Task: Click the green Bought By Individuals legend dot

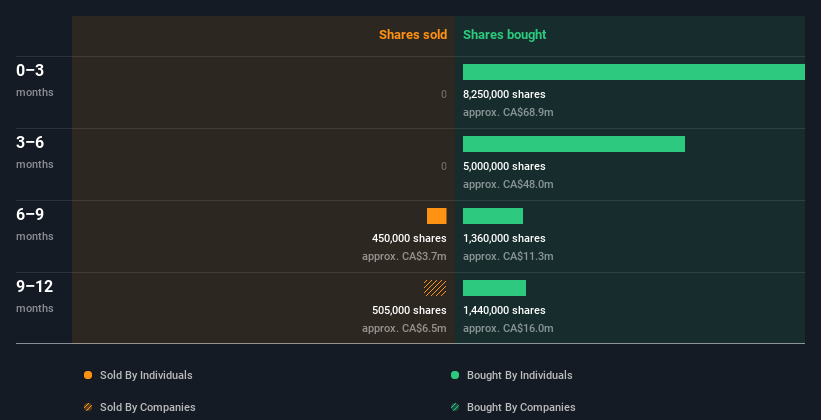Action: [455, 375]
